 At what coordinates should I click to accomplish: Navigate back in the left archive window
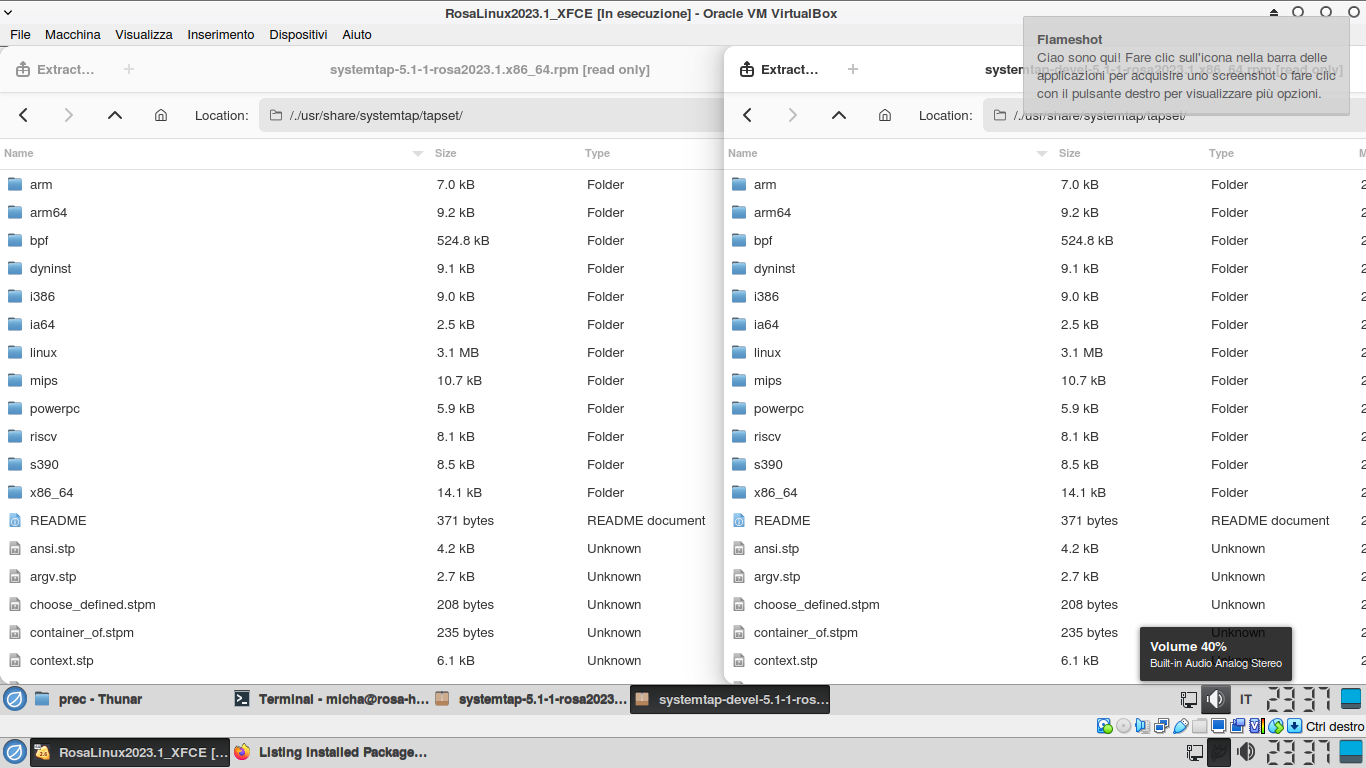pyautogui.click(x=24, y=115)
